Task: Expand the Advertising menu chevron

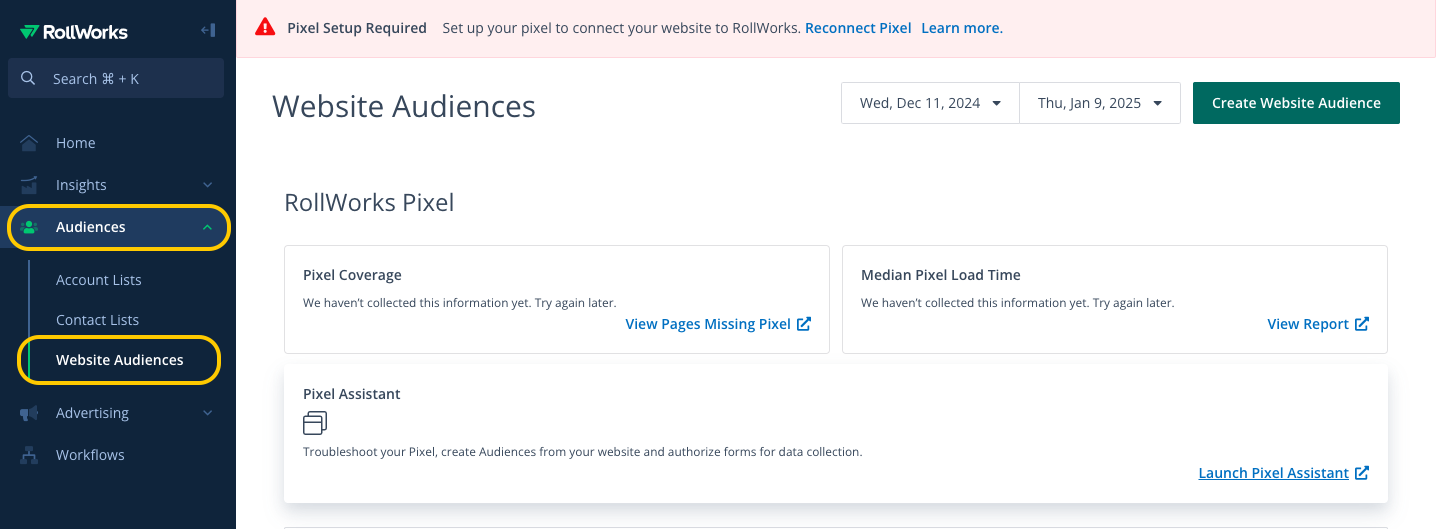Action: point(208,413)
